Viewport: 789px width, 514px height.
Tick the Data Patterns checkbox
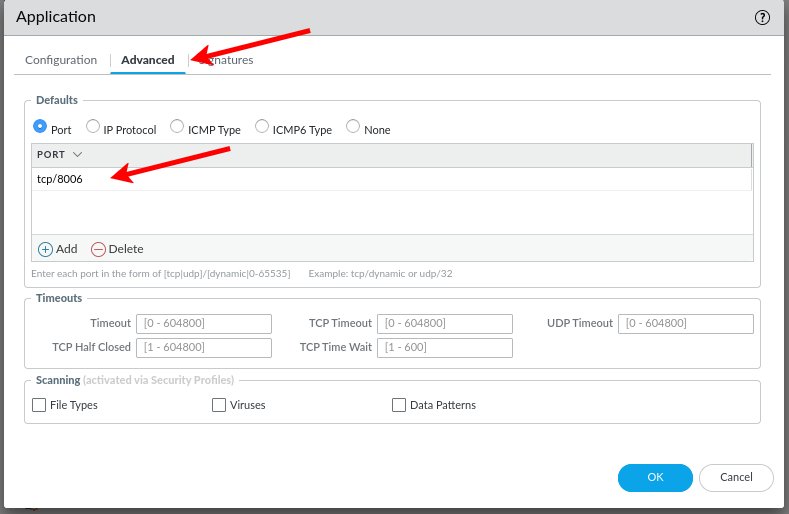pos(399,405)
